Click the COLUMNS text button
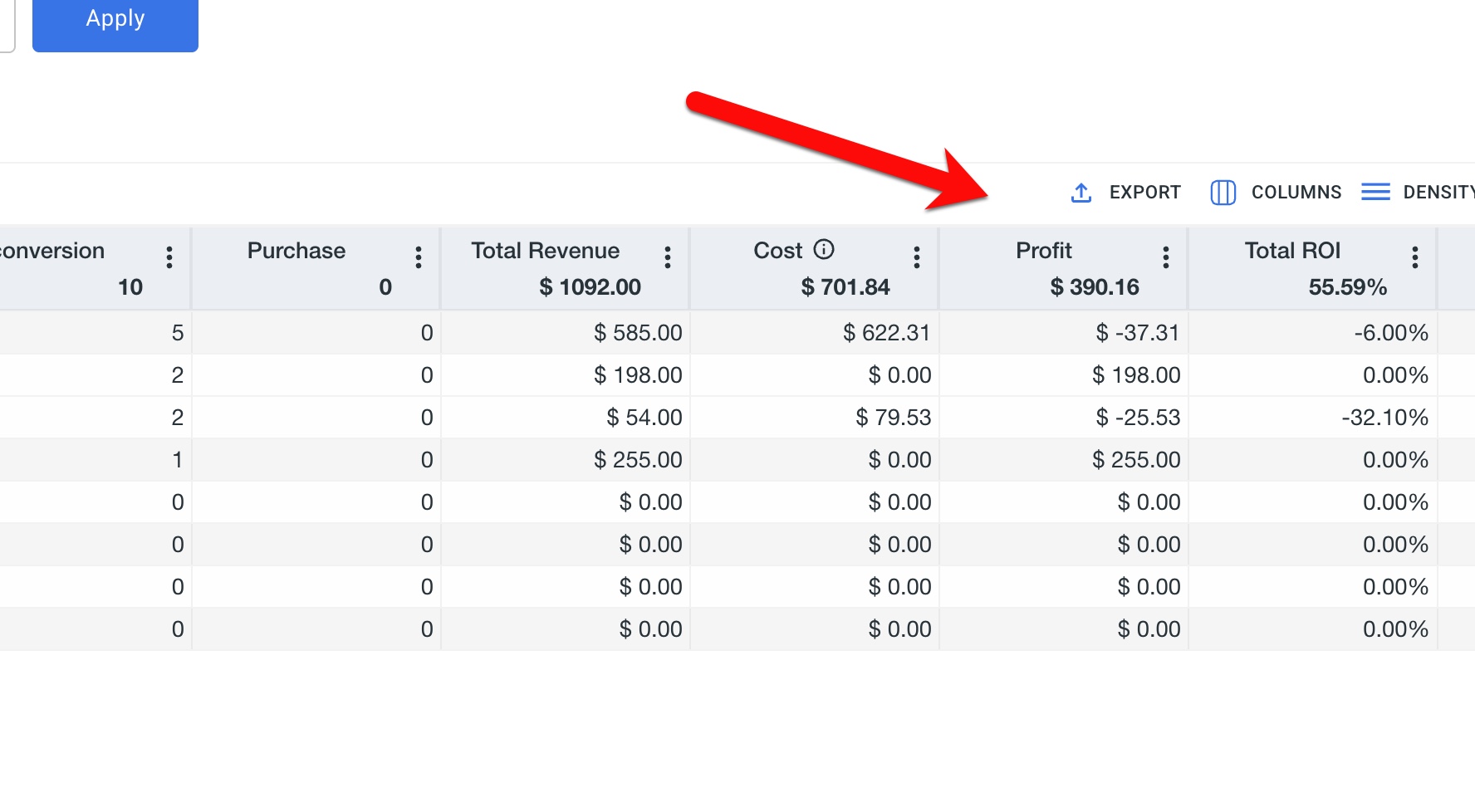 (x=1296, y=193)
